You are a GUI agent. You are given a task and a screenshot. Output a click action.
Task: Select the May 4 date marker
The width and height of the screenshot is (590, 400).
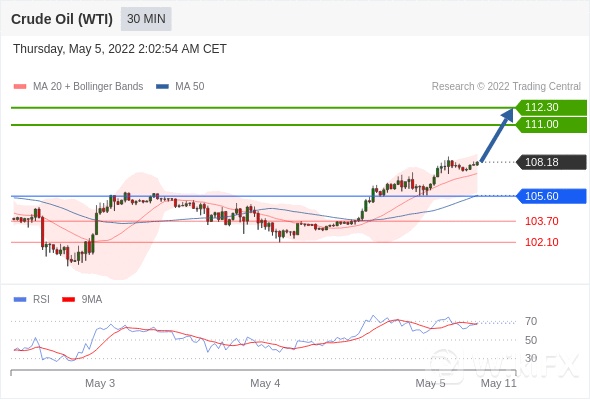[265, 383]
